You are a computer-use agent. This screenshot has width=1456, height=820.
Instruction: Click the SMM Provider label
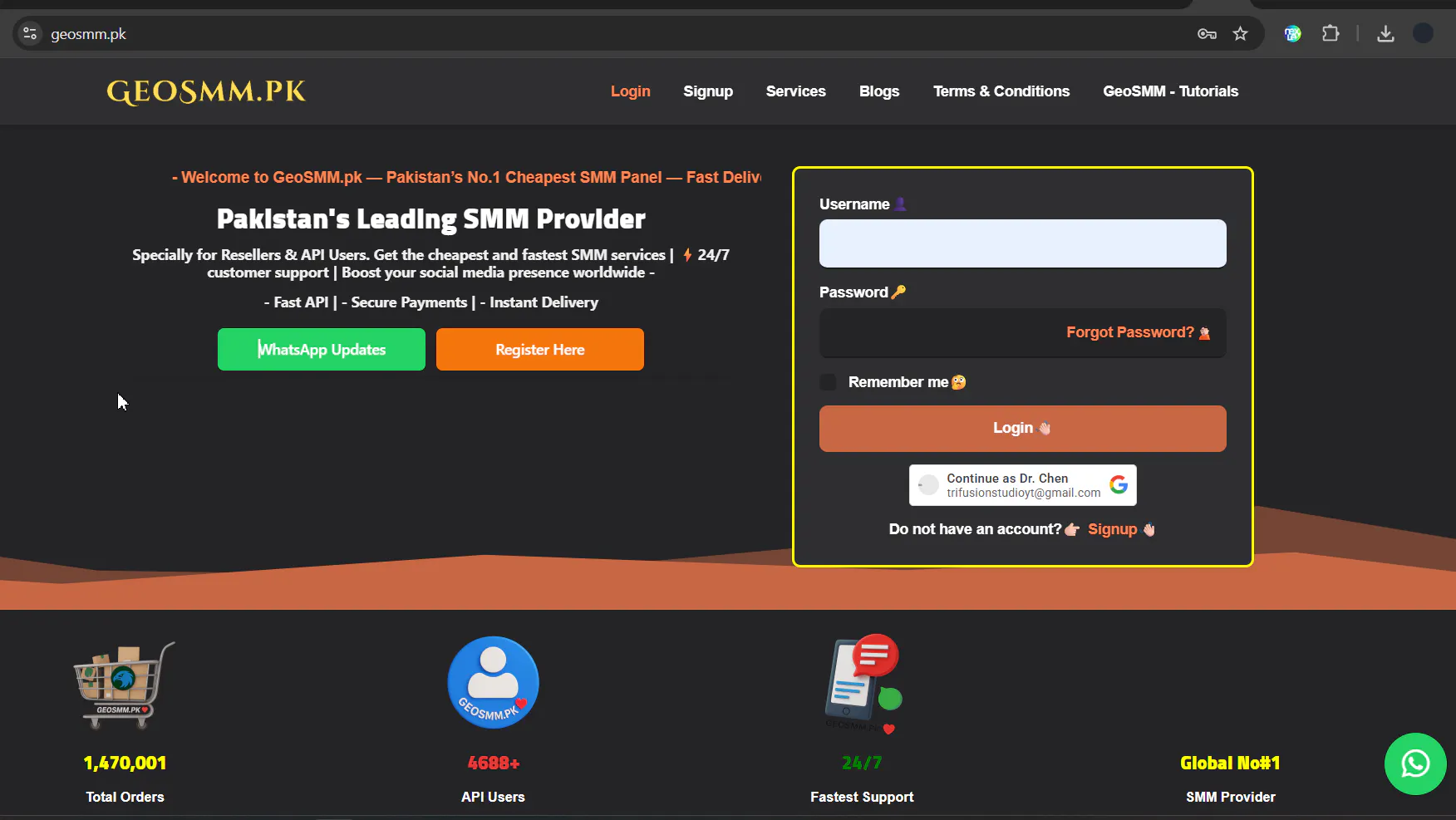[1231, 798]
